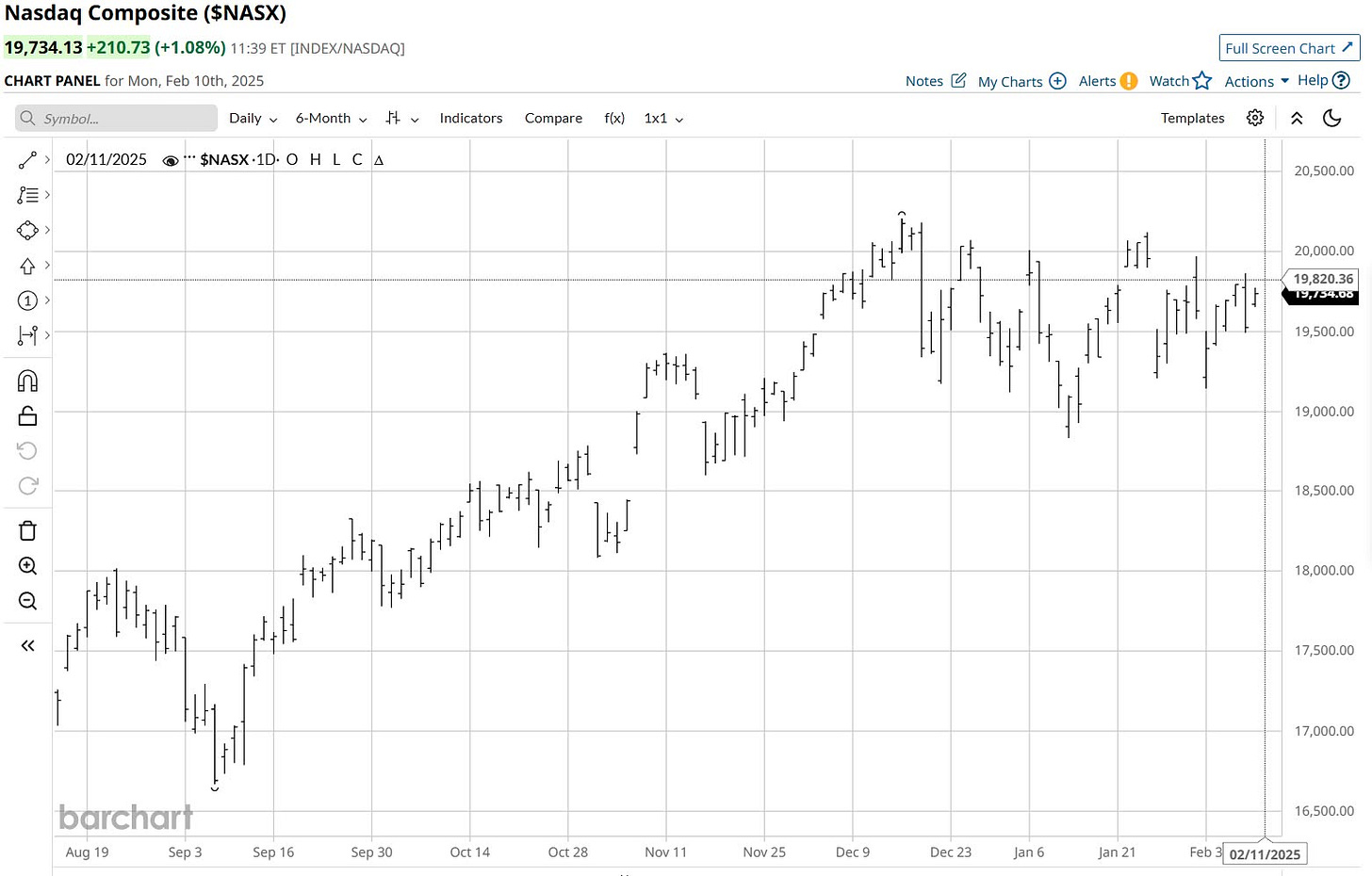This screenshot has width=1372, height=876.
Task: Open the Indicators menu
Action: pyautogui.click(x=471, y=118)
